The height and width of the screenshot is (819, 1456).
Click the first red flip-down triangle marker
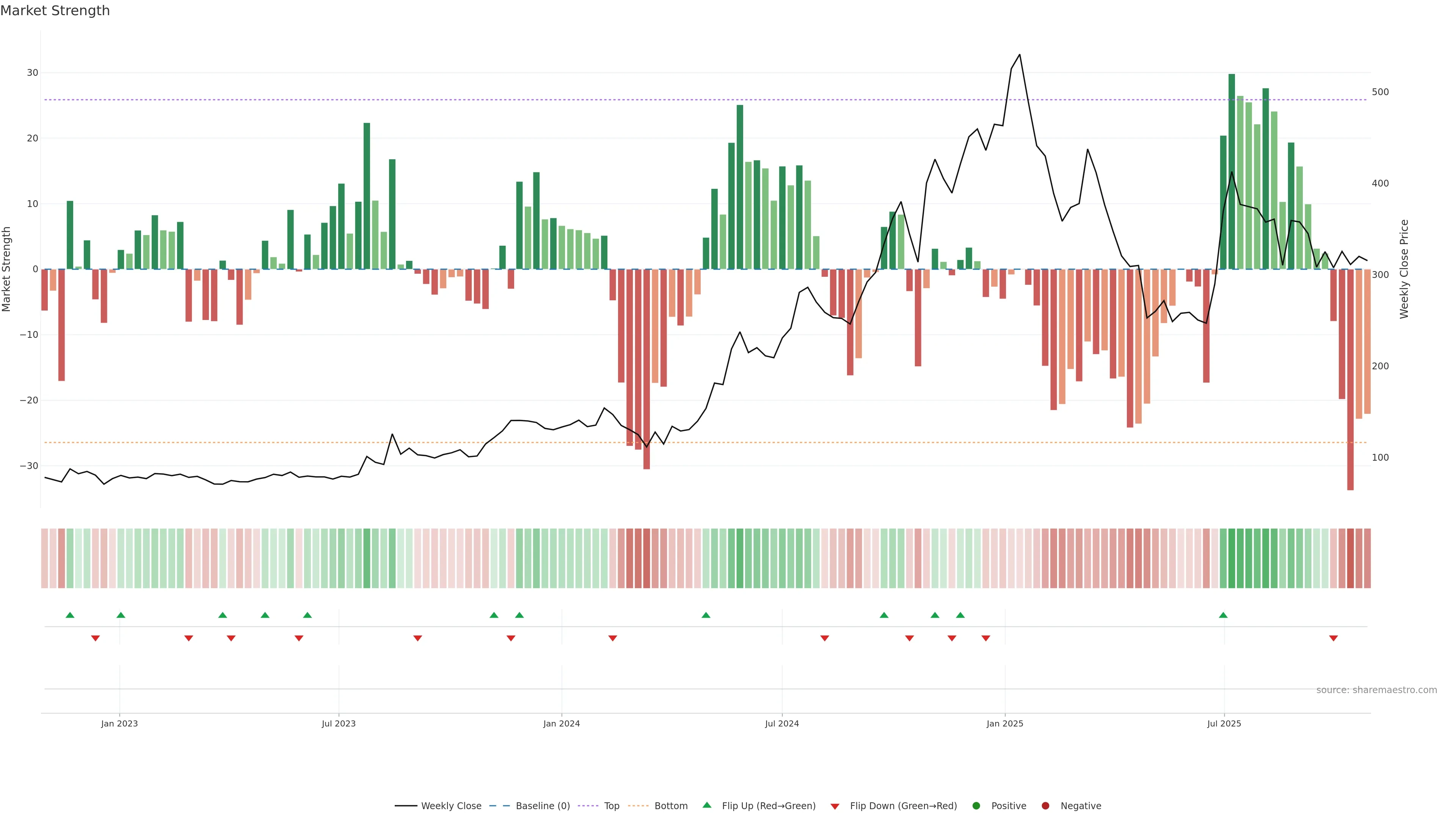pyautogui.click(x=96, y=638)
